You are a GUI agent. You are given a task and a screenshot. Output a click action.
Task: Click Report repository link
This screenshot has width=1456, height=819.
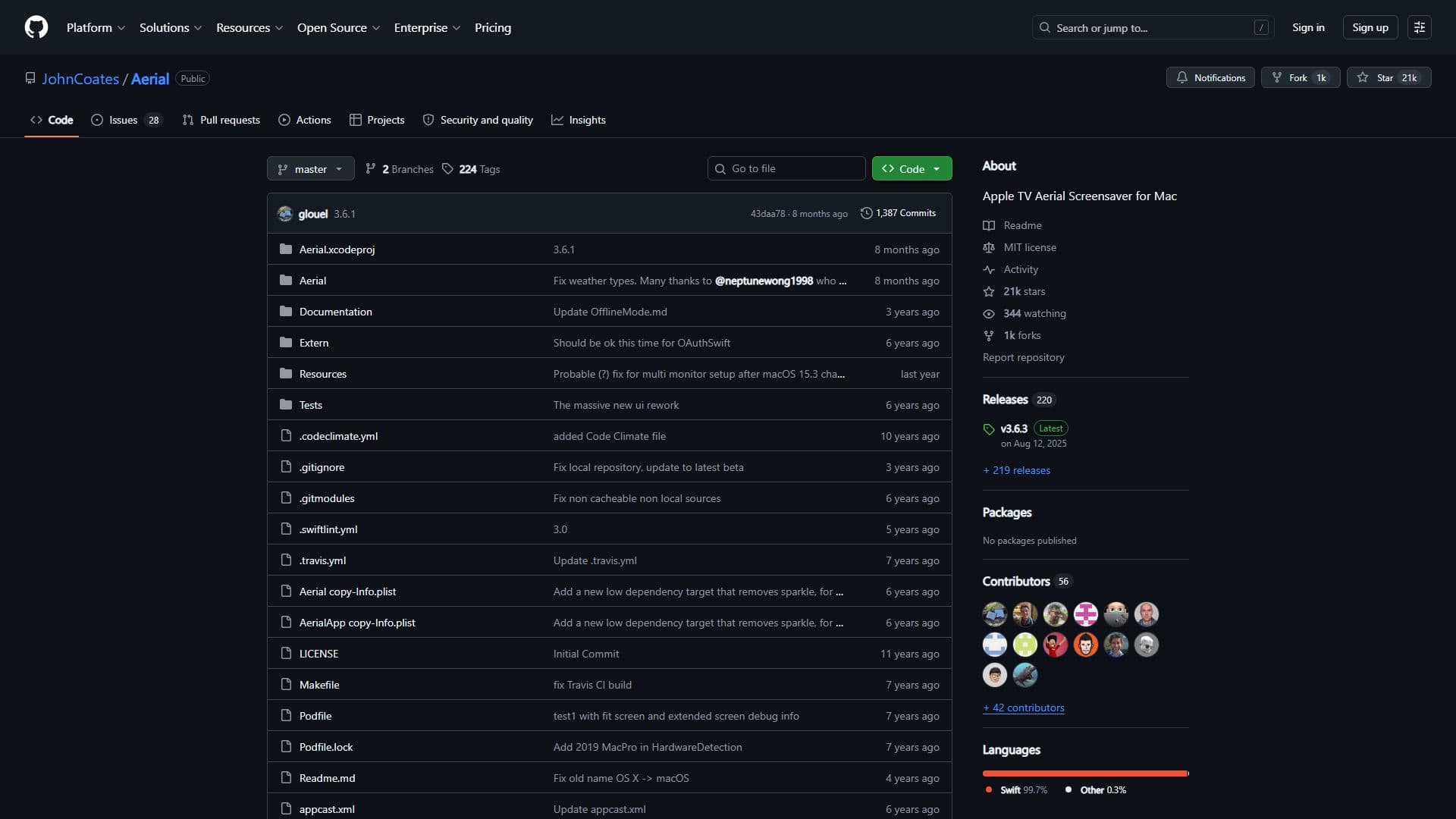coord(1024,357)
